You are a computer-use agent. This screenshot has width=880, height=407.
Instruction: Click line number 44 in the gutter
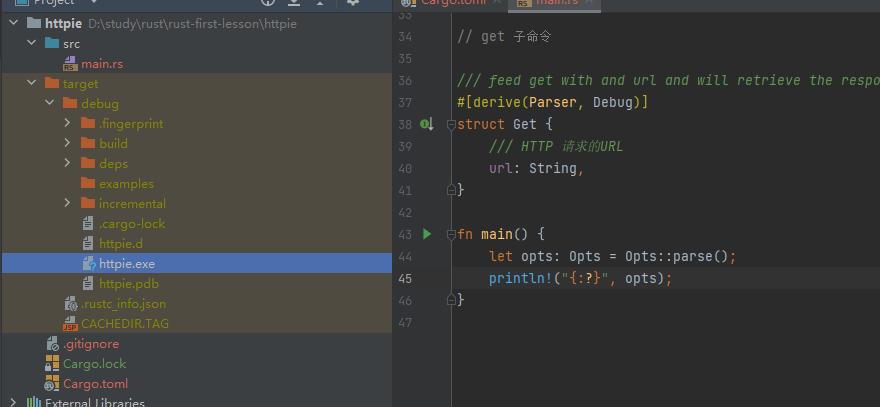405,257
